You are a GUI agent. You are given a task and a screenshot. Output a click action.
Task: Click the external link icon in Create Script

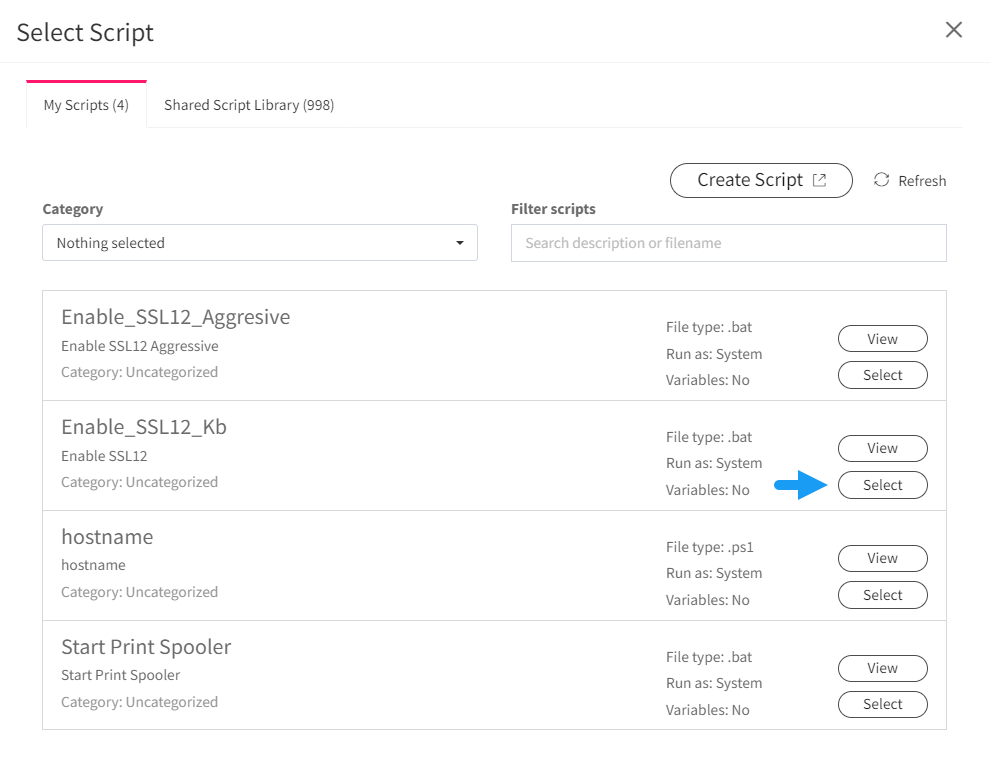(820, 180)
